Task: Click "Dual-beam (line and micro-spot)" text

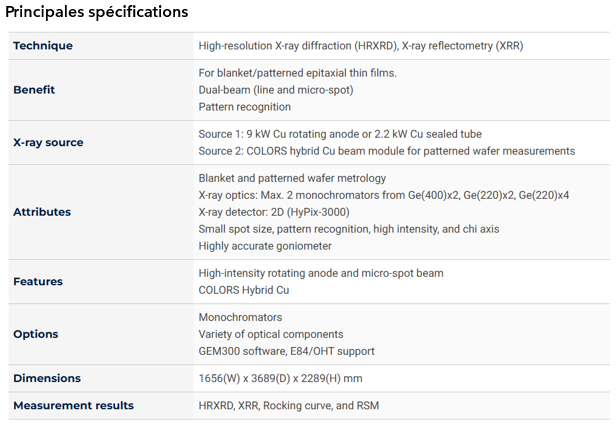Action: click(x=276, y=90)
